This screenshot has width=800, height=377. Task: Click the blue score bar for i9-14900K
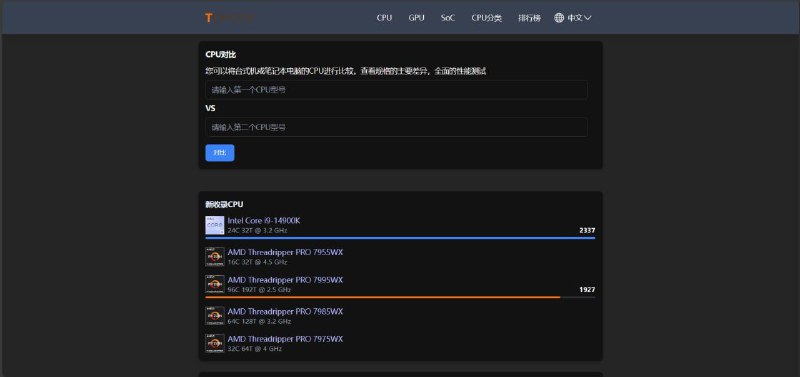point(400,238)
